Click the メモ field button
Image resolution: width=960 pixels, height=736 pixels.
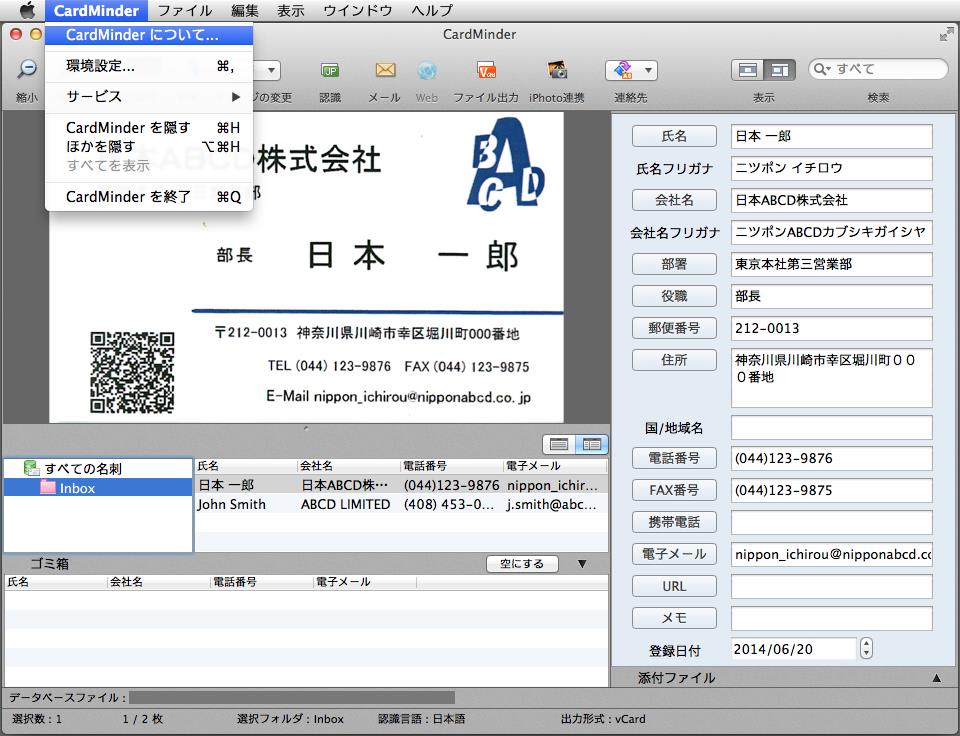674,618
